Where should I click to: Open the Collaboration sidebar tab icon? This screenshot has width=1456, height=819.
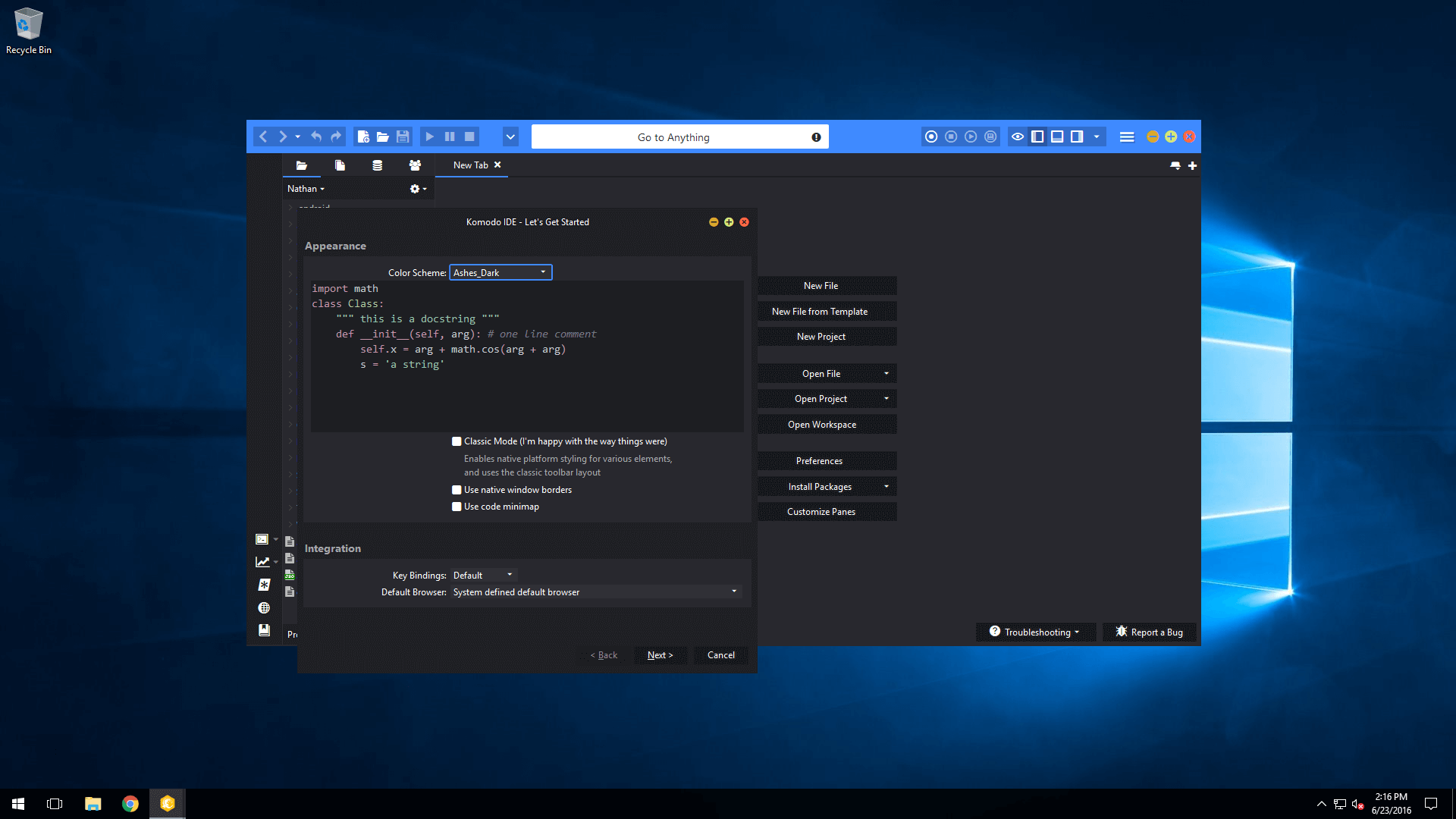415,165
